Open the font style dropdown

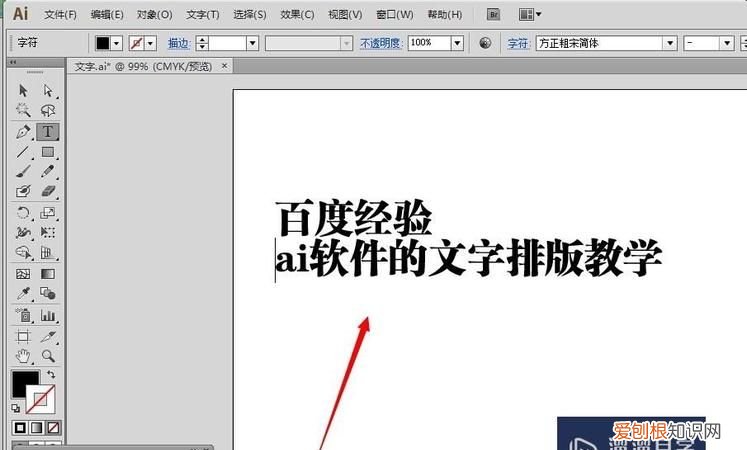pos(727,43)
